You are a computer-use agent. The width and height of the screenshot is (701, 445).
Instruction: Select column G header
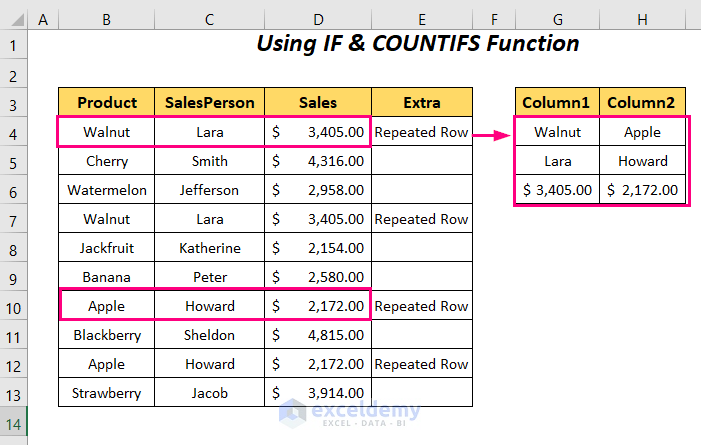point(557,18)
